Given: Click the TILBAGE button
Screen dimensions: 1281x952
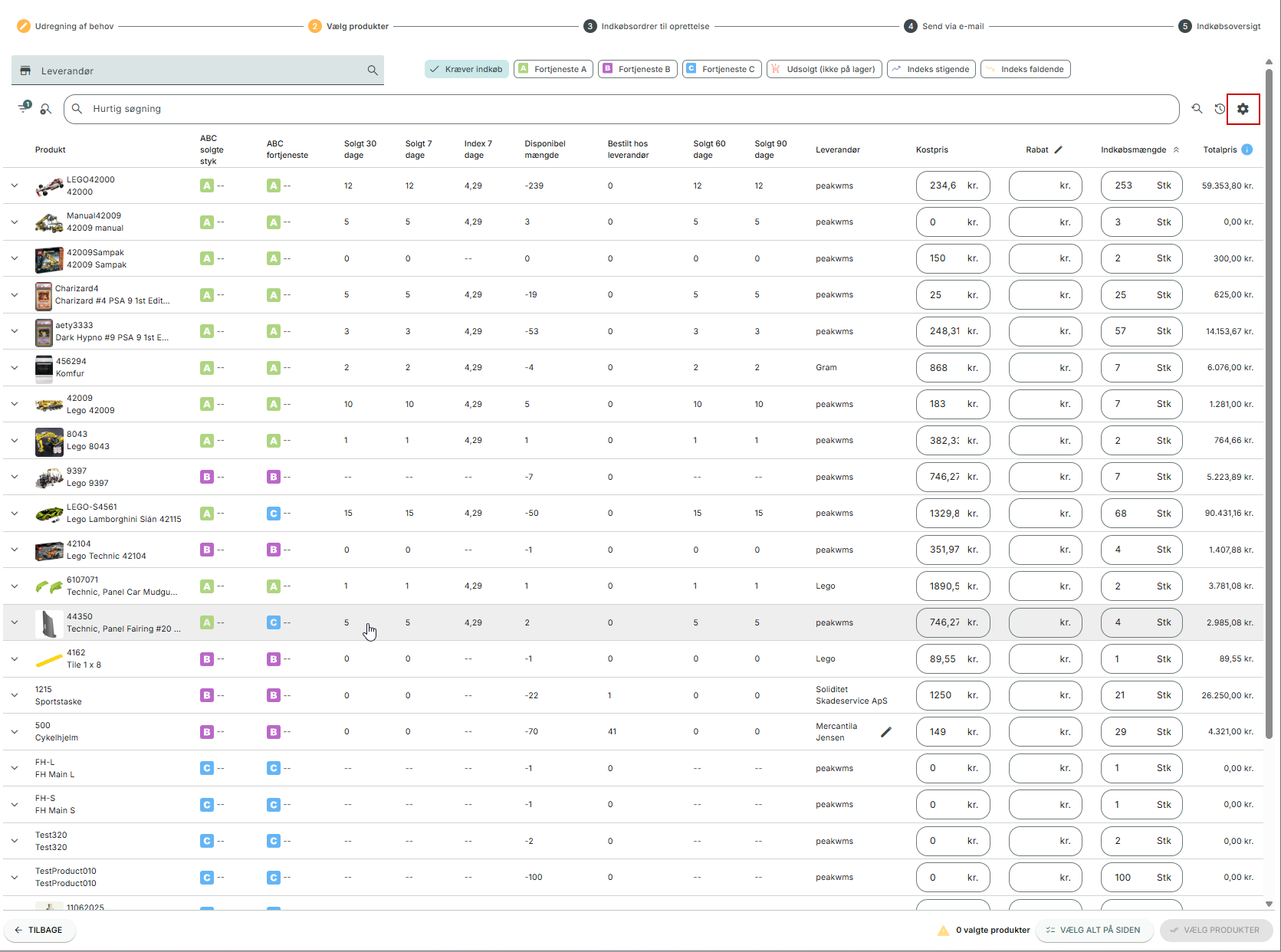Looking at the screenshot, I should [40, 930].
